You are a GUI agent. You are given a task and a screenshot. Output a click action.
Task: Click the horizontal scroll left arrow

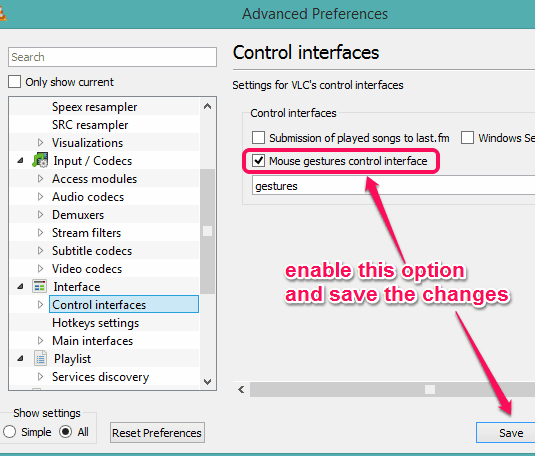pos(241,389)
